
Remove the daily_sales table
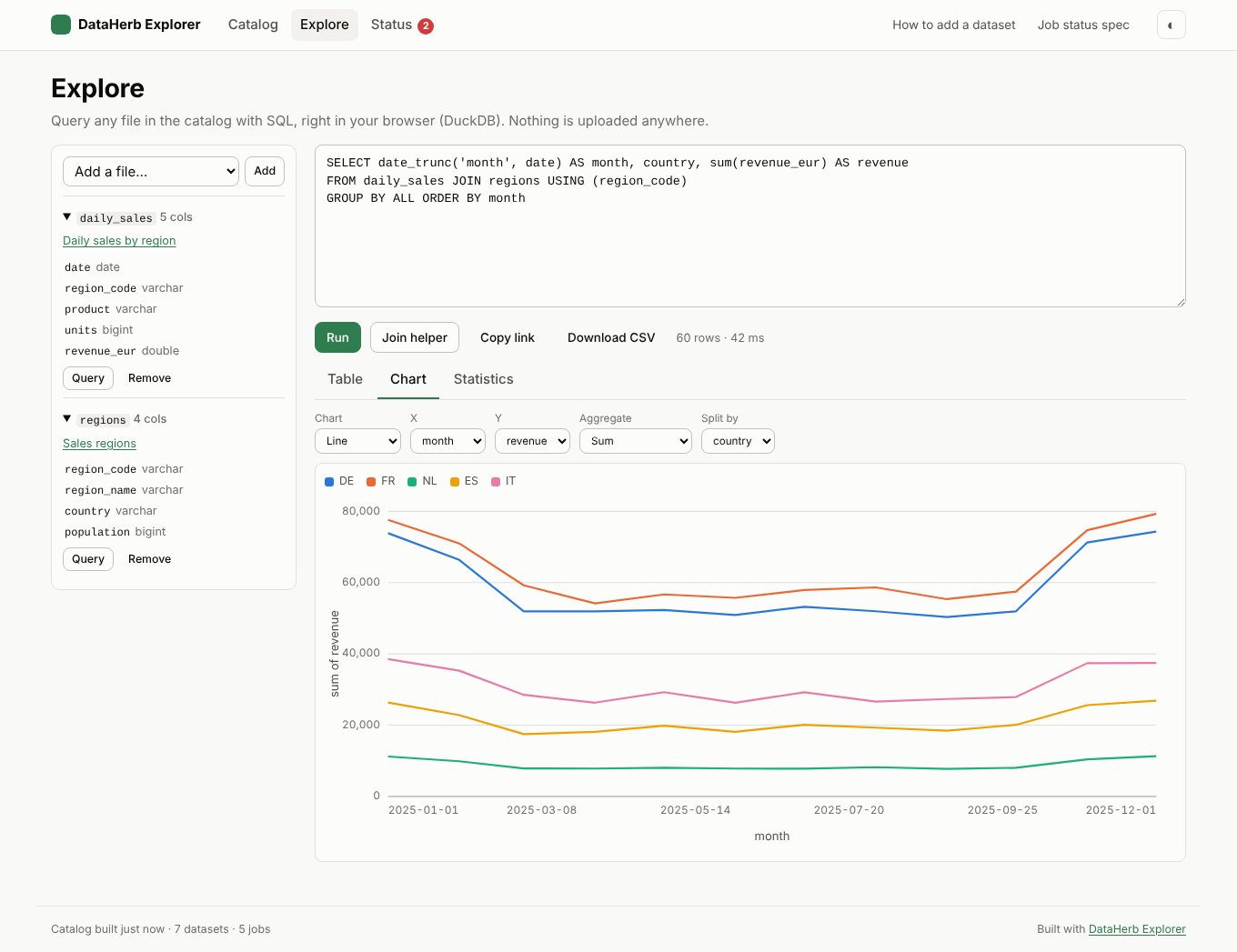point(150,378)
